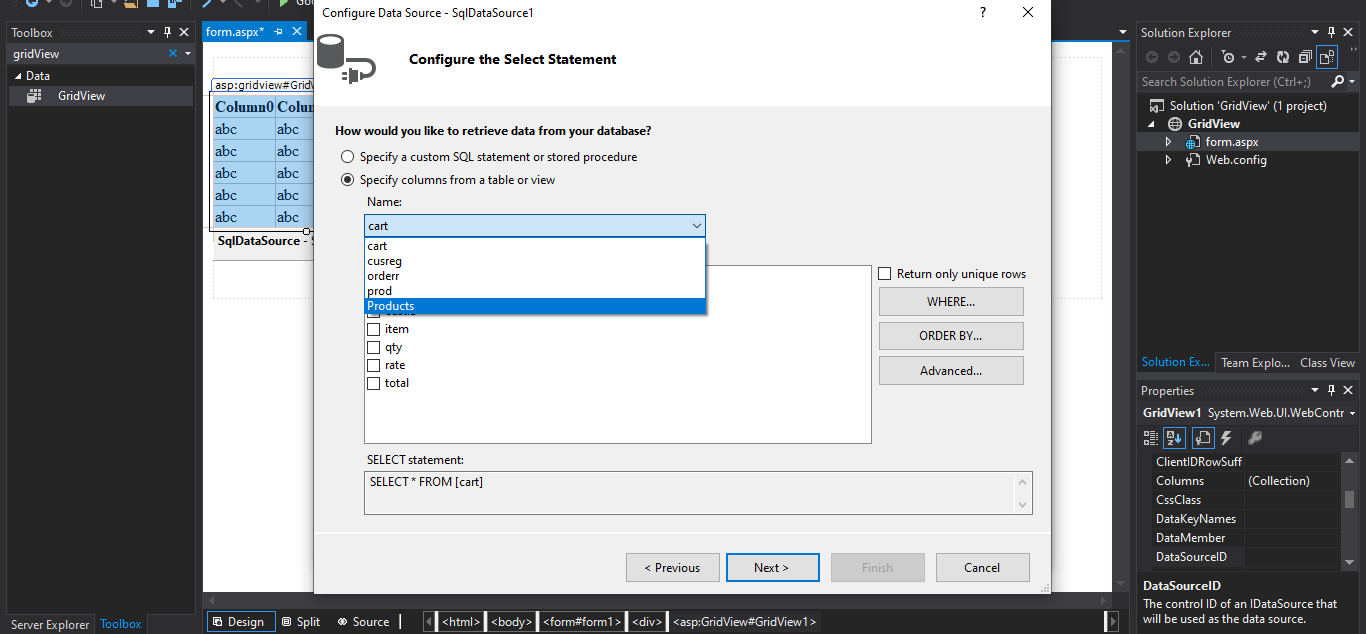Click Sync with Active Document icon
Viewport: 1366px width, 634px height.
[x=1261, y=57]
